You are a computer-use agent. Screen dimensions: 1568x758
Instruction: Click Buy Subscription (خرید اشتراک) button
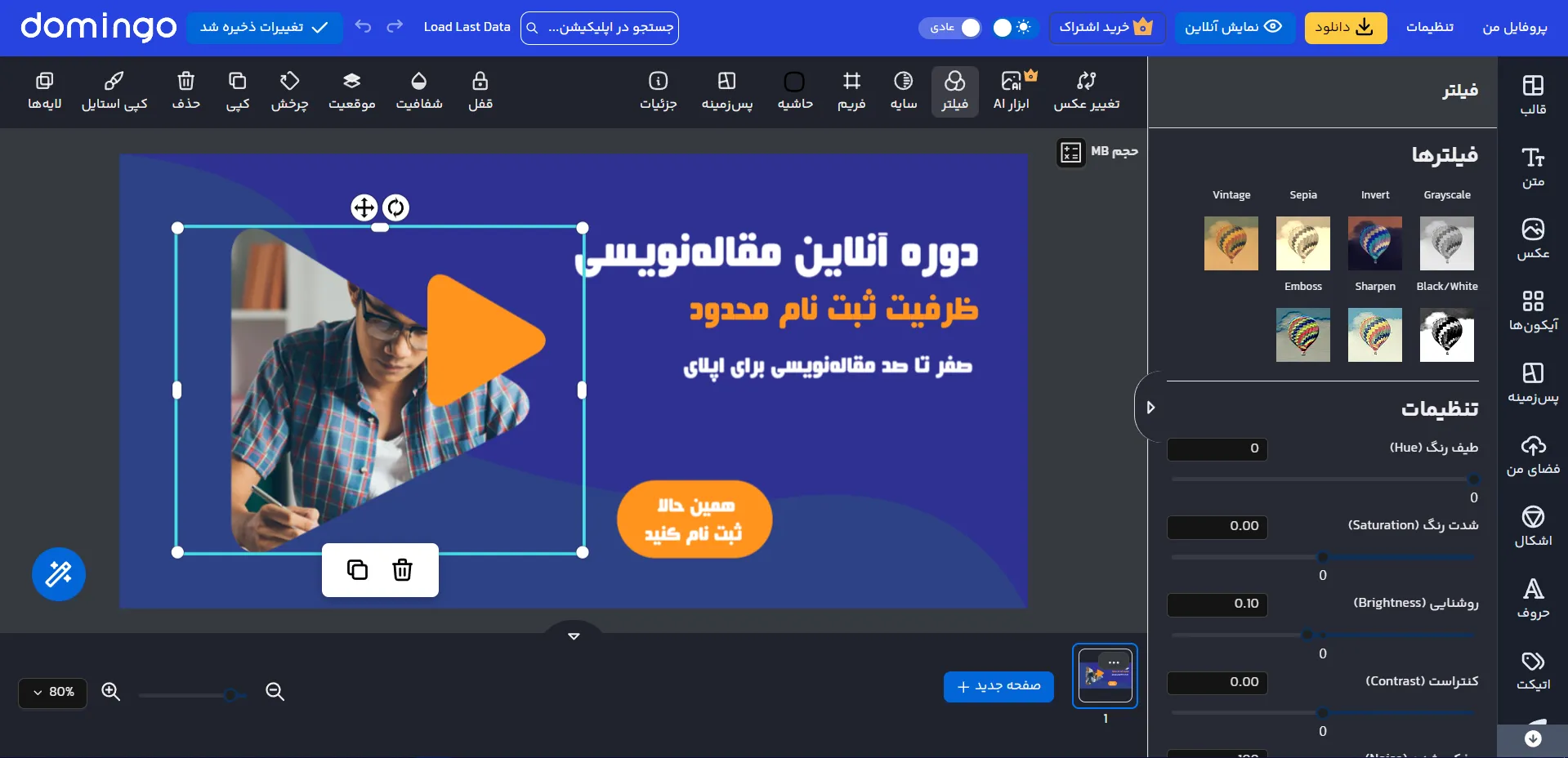point(1106,28)
